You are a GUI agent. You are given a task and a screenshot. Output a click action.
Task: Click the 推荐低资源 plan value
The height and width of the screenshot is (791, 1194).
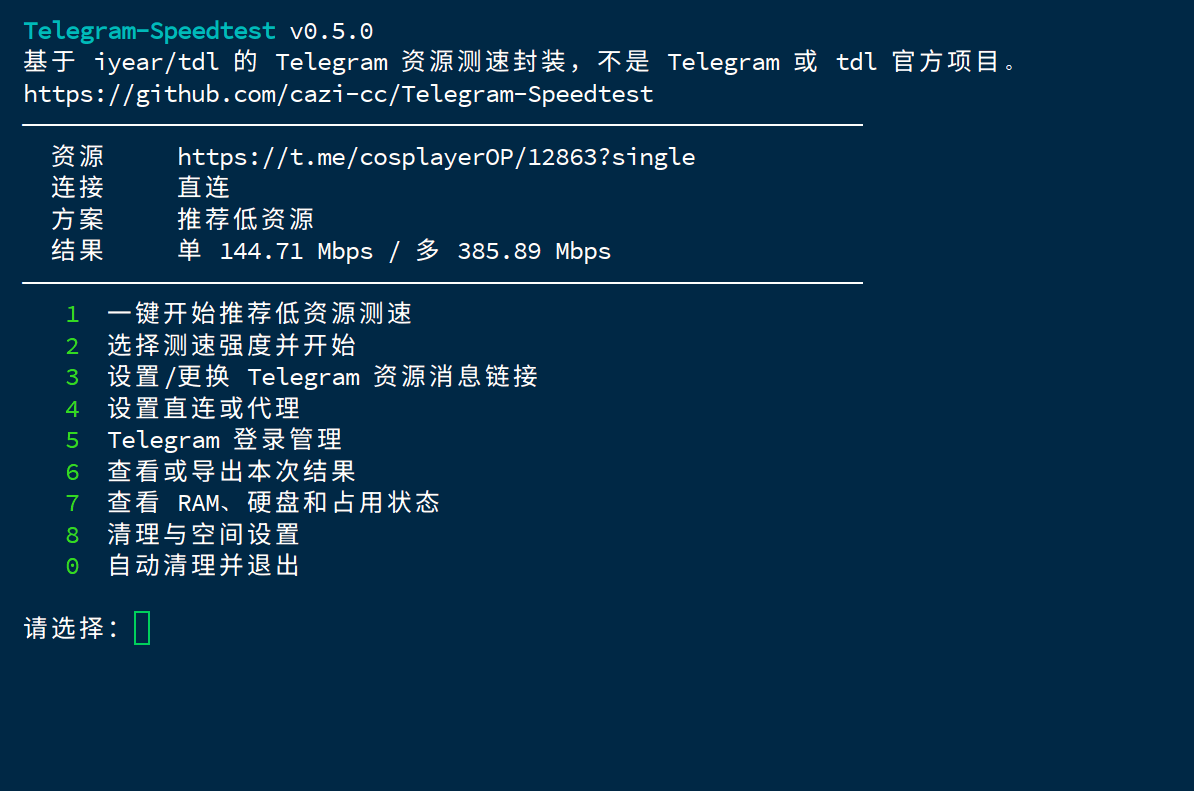245,220
